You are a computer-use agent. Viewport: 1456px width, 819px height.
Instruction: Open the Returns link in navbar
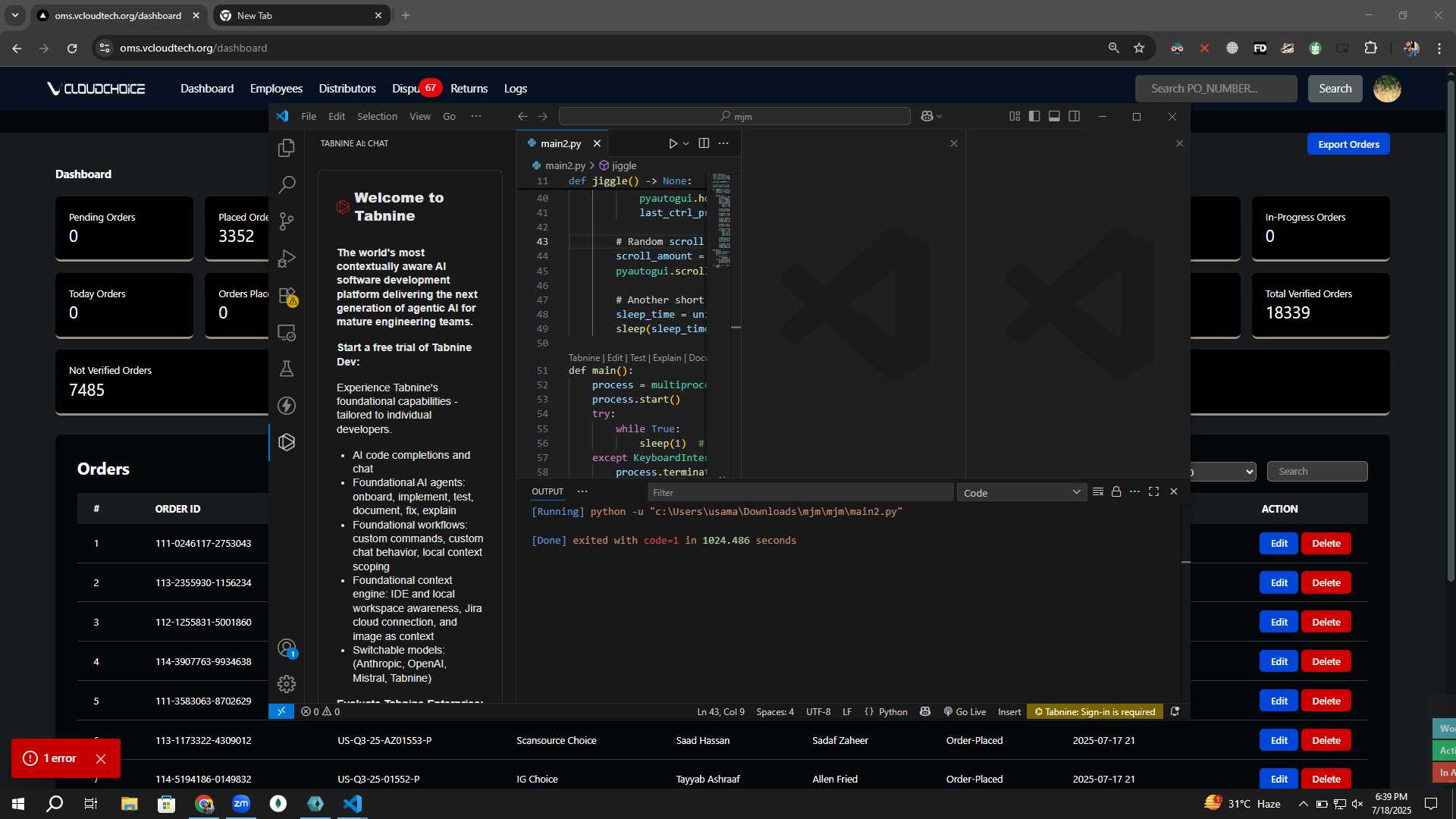pyautogui.click(x=469, y=89)
